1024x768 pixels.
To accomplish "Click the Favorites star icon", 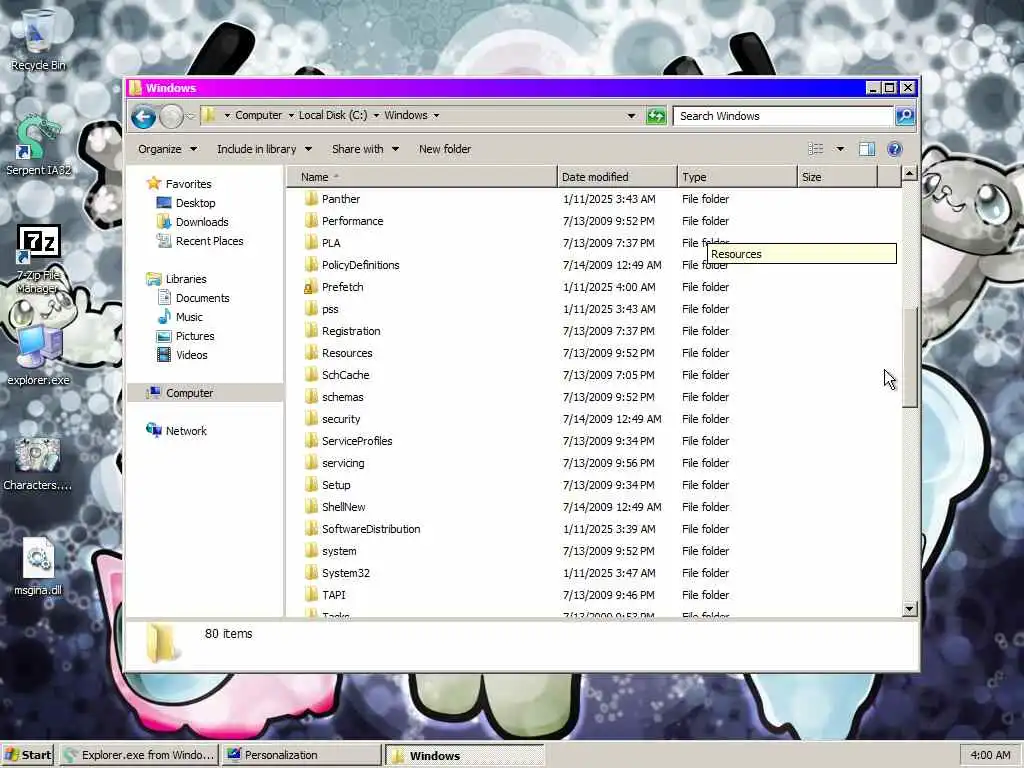I will (154, 184).
